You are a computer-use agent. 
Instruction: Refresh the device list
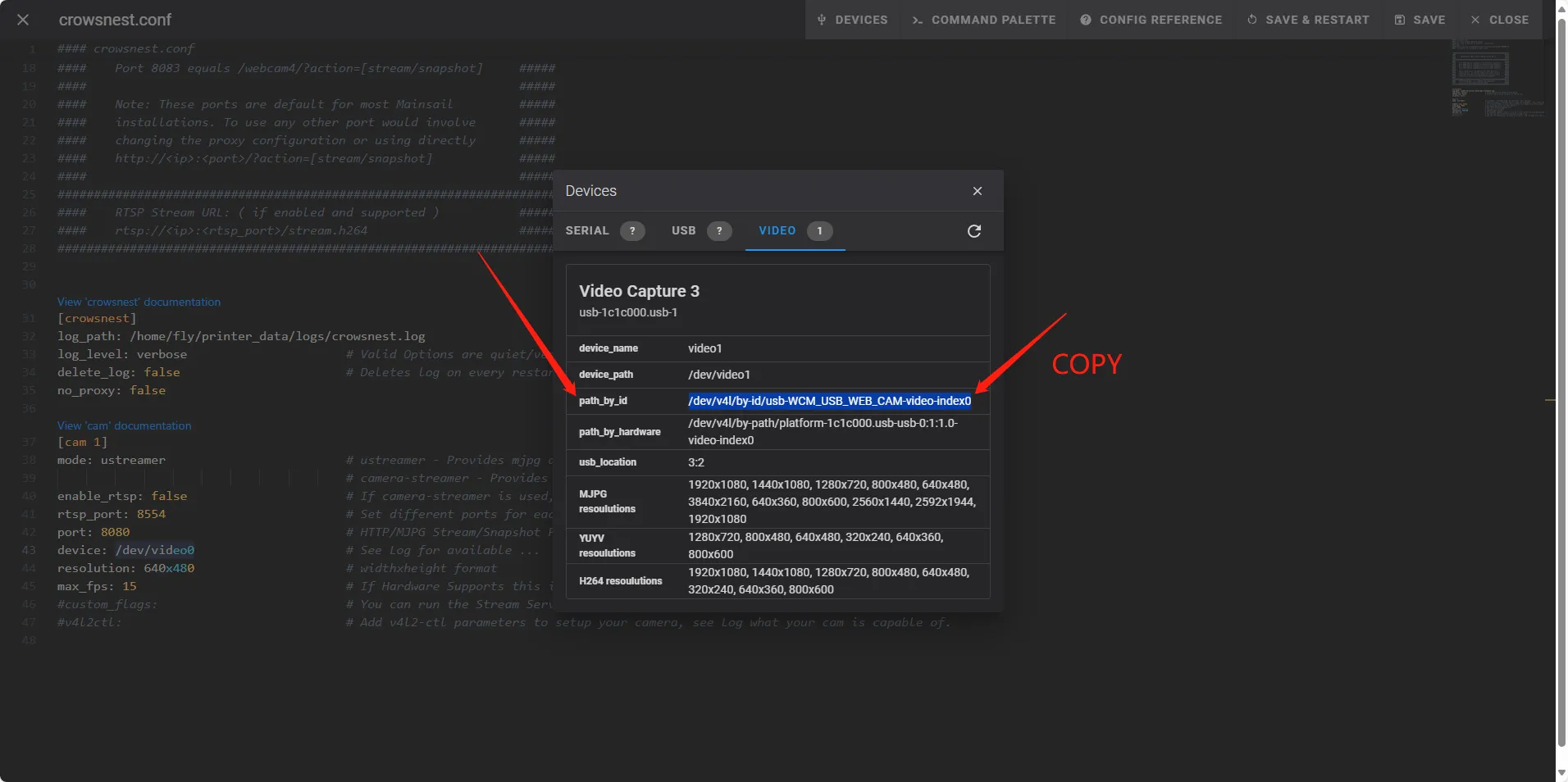[973, 231]
